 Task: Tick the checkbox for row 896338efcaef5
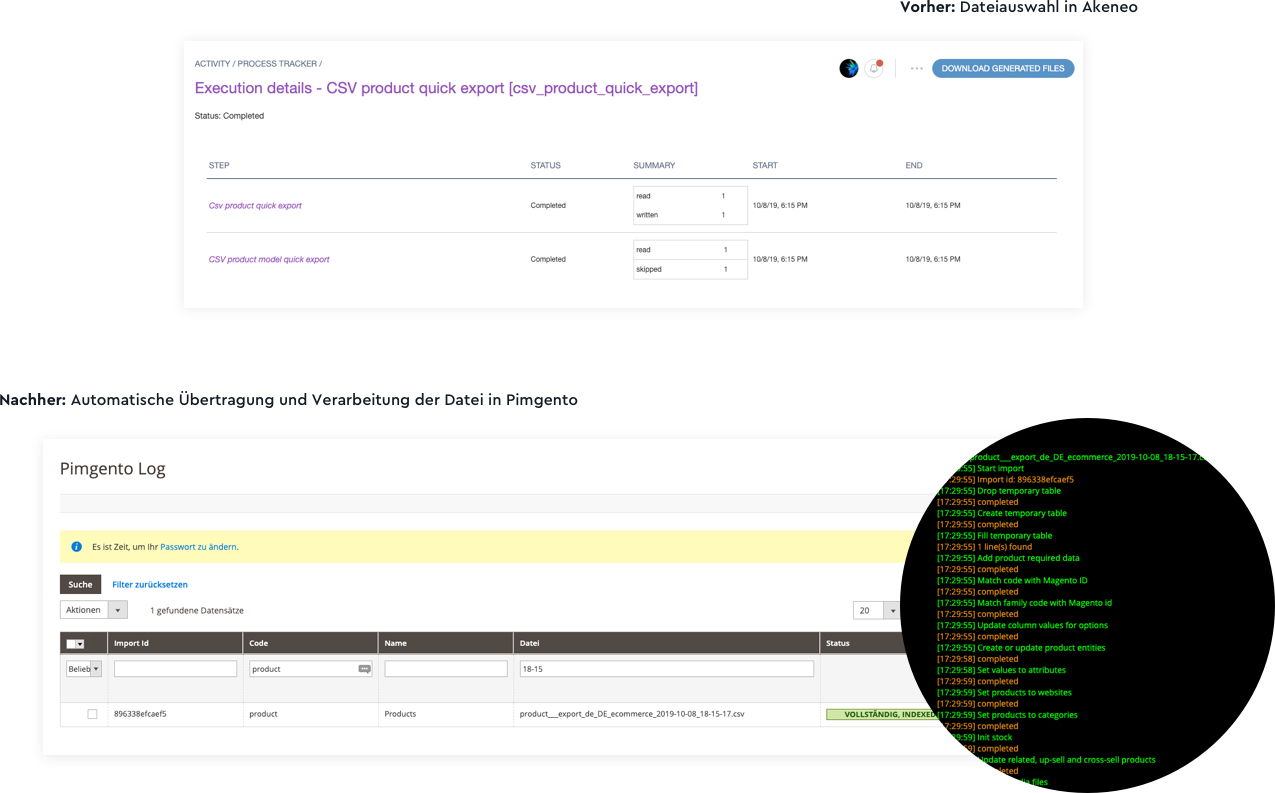pyautogui.click(x=92, y=714)
